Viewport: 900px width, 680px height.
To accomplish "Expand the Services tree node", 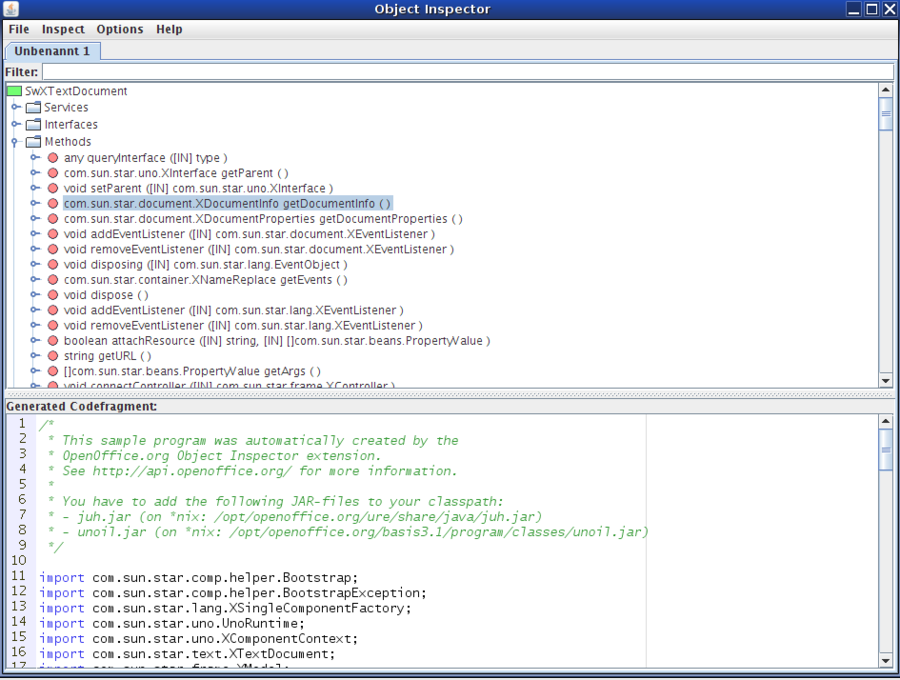I will [16, 107].
